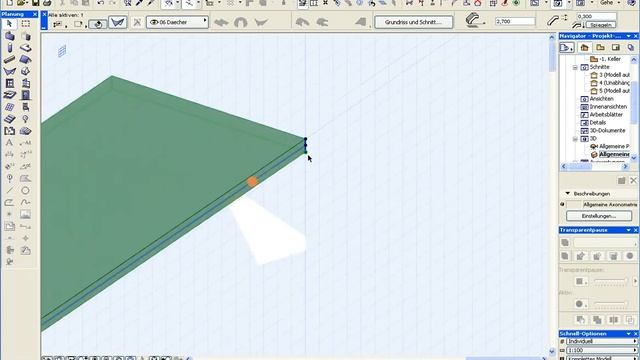Select 3D-Dokumente in the Navigator tree
Image resolution: width=640 pixels, height=360 pixels.
[x=607, y=131]
